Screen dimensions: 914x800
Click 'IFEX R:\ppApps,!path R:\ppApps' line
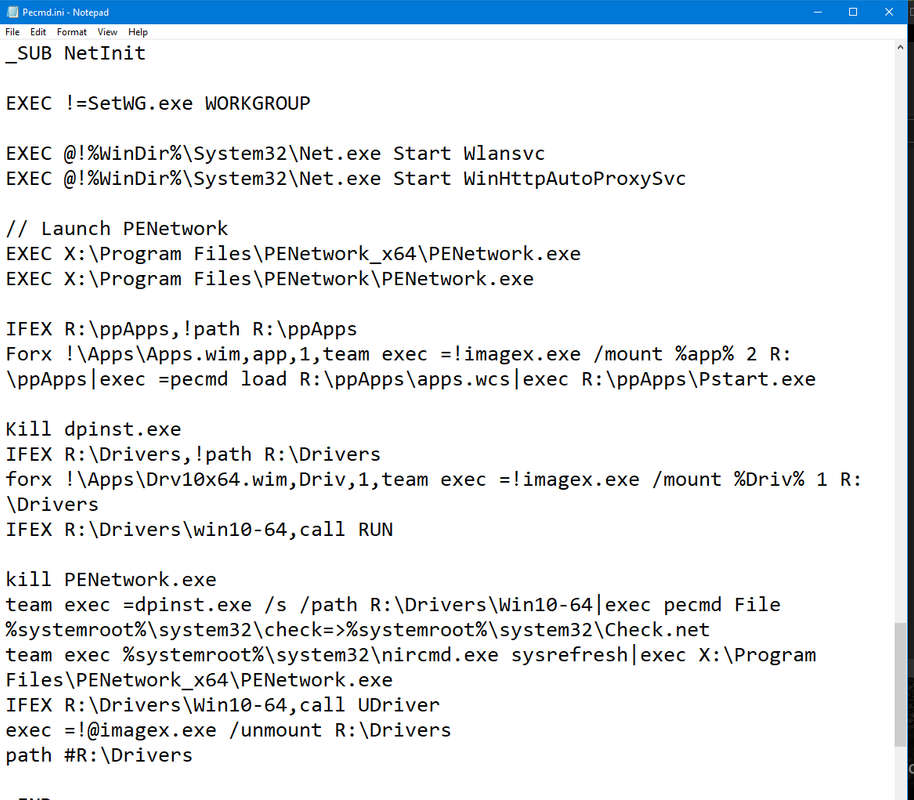coord(181,329)
